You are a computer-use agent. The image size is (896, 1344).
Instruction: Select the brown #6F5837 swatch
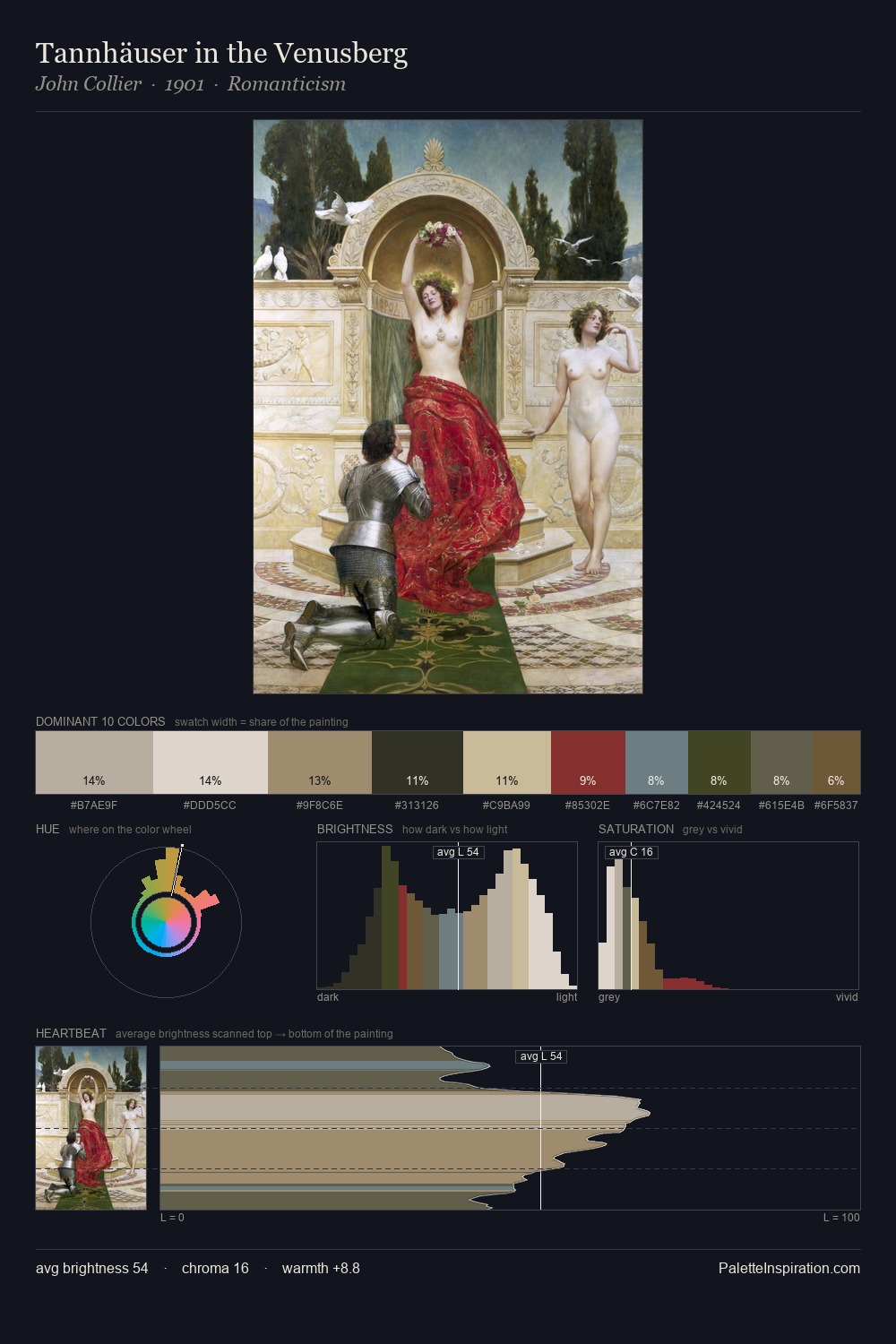836,762
